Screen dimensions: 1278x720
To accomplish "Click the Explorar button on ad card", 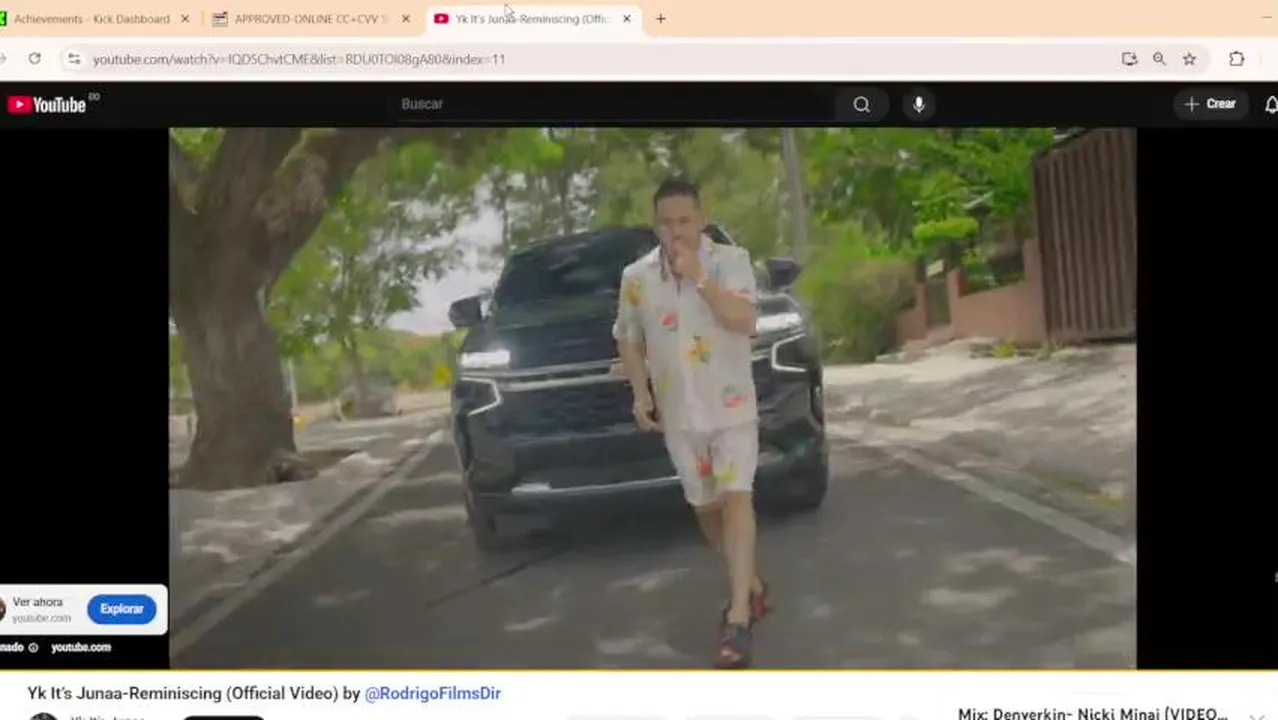I will point(121,609).
